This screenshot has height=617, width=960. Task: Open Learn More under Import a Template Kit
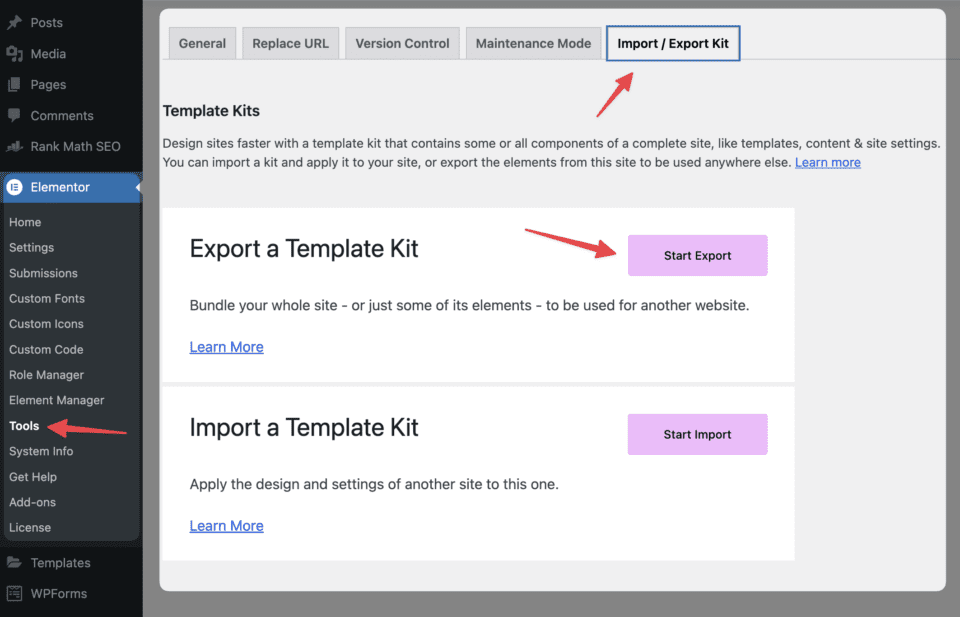coord(226,526)
